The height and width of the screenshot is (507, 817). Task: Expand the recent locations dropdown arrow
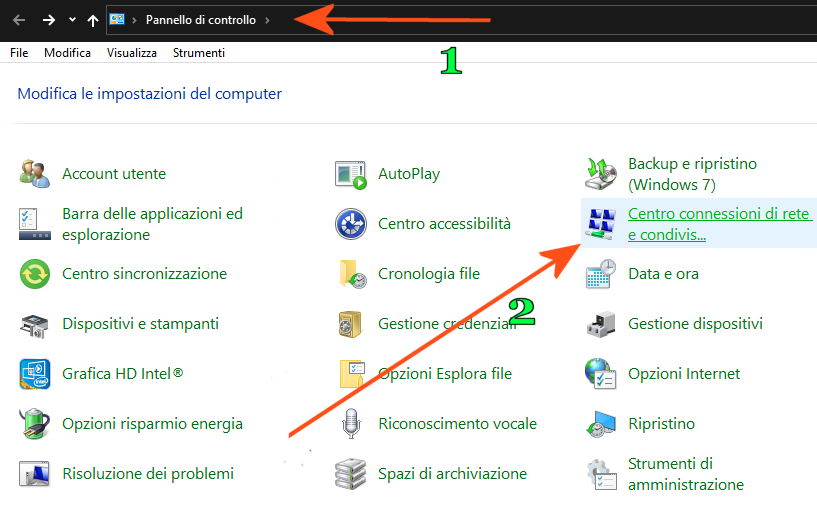[72, 20]
